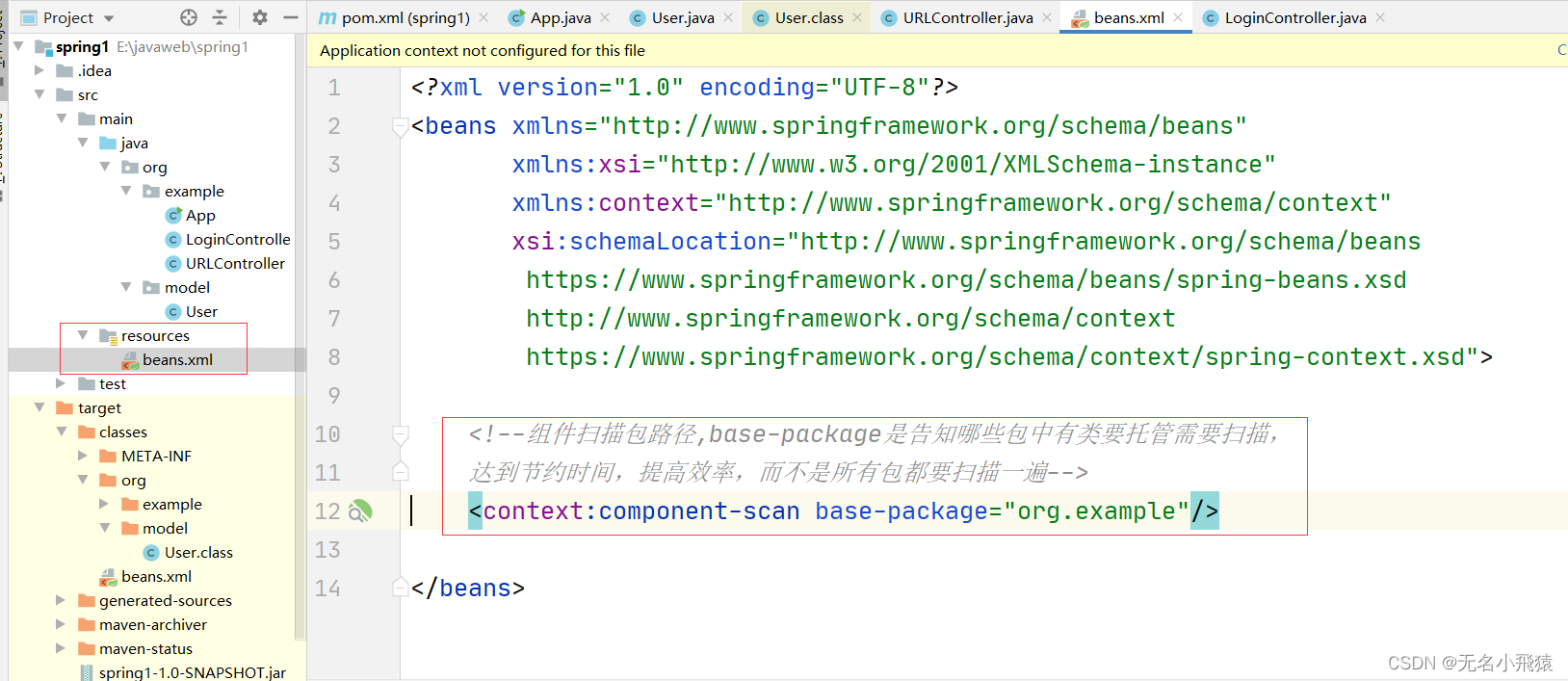The height and width of the screenshot is (681, 1568).
Task: Click the context:component-scan tag text
Action: point(641,511)
